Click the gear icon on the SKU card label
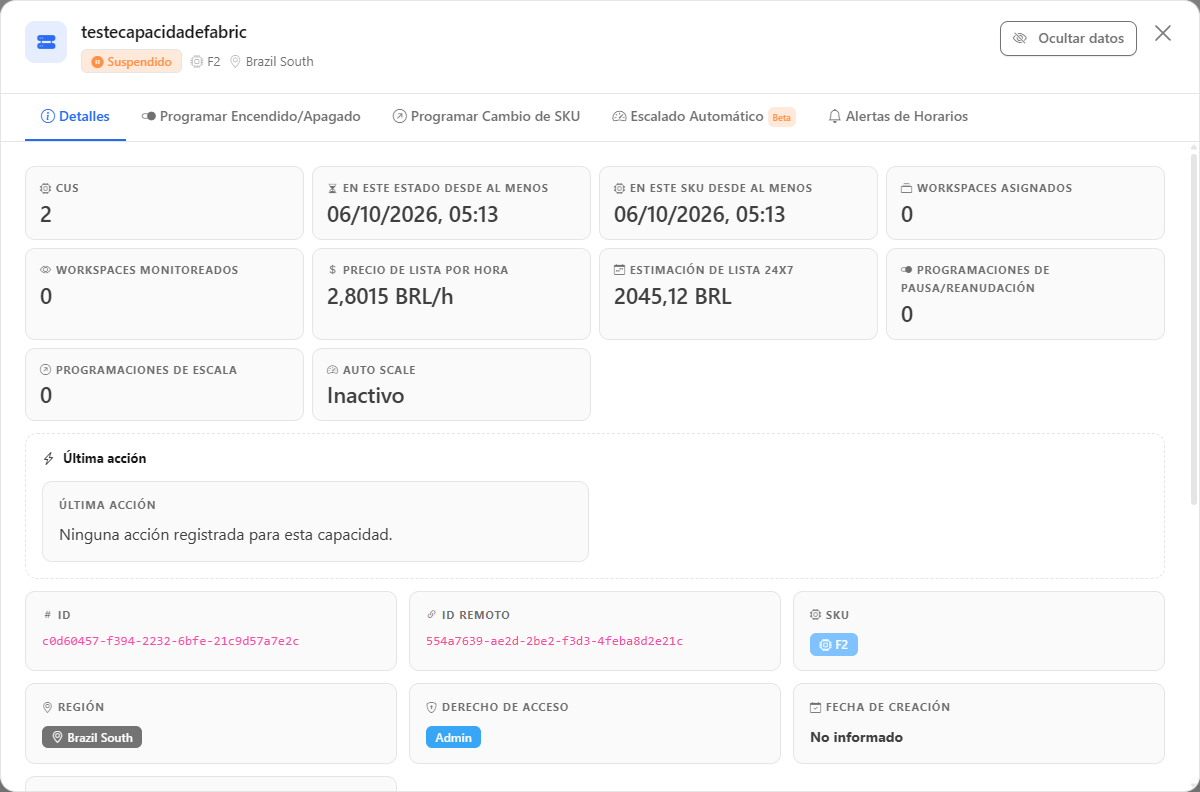This screenshot has height=792, width=1200. (x=816, y=615)
